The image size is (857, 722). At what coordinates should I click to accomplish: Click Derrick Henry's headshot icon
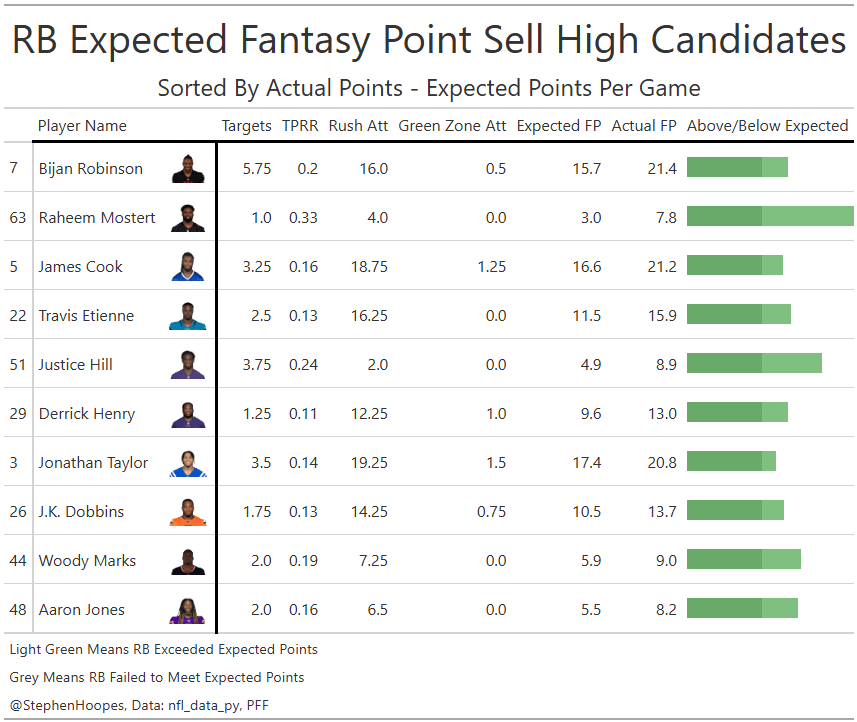(x=187, y=414)
